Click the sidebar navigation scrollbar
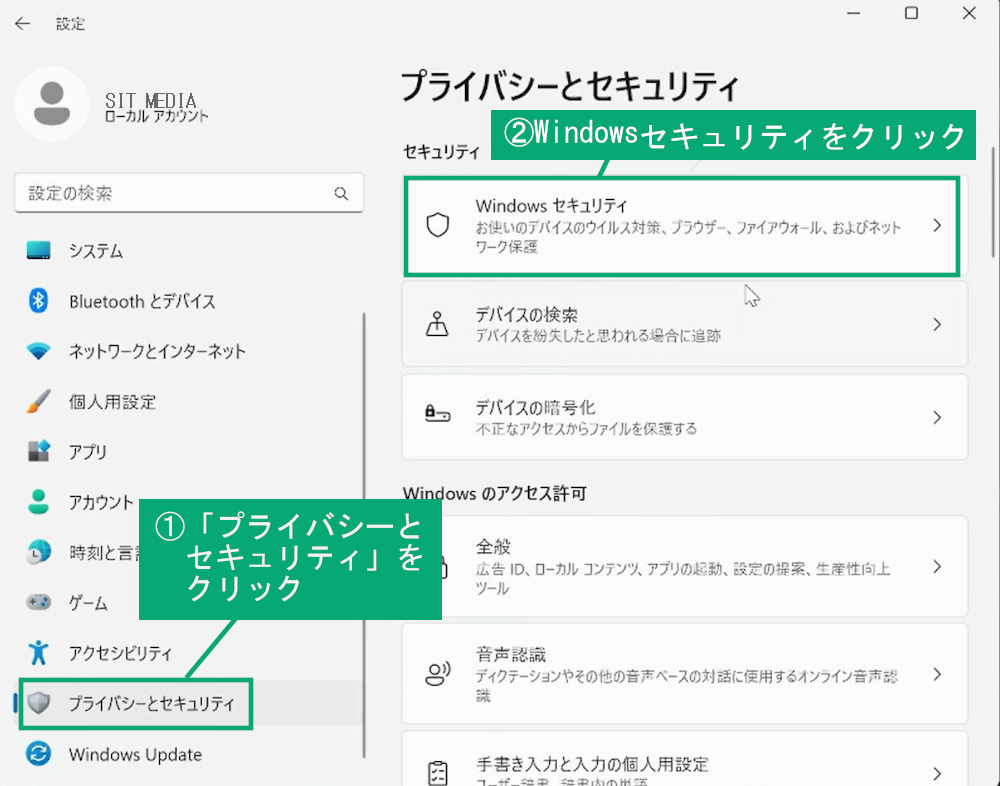 tap(364, 535)
